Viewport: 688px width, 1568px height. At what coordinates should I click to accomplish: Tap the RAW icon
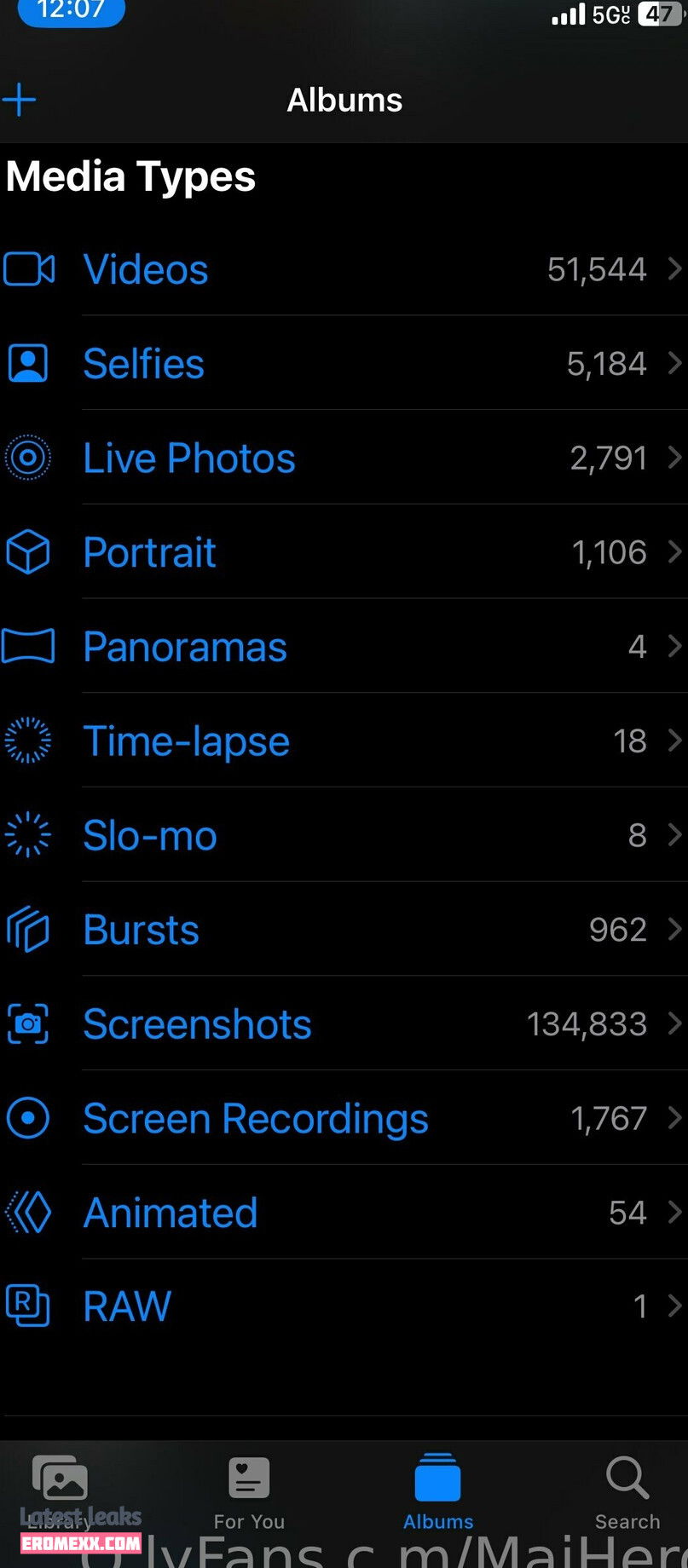click(x=28, y=1306)
